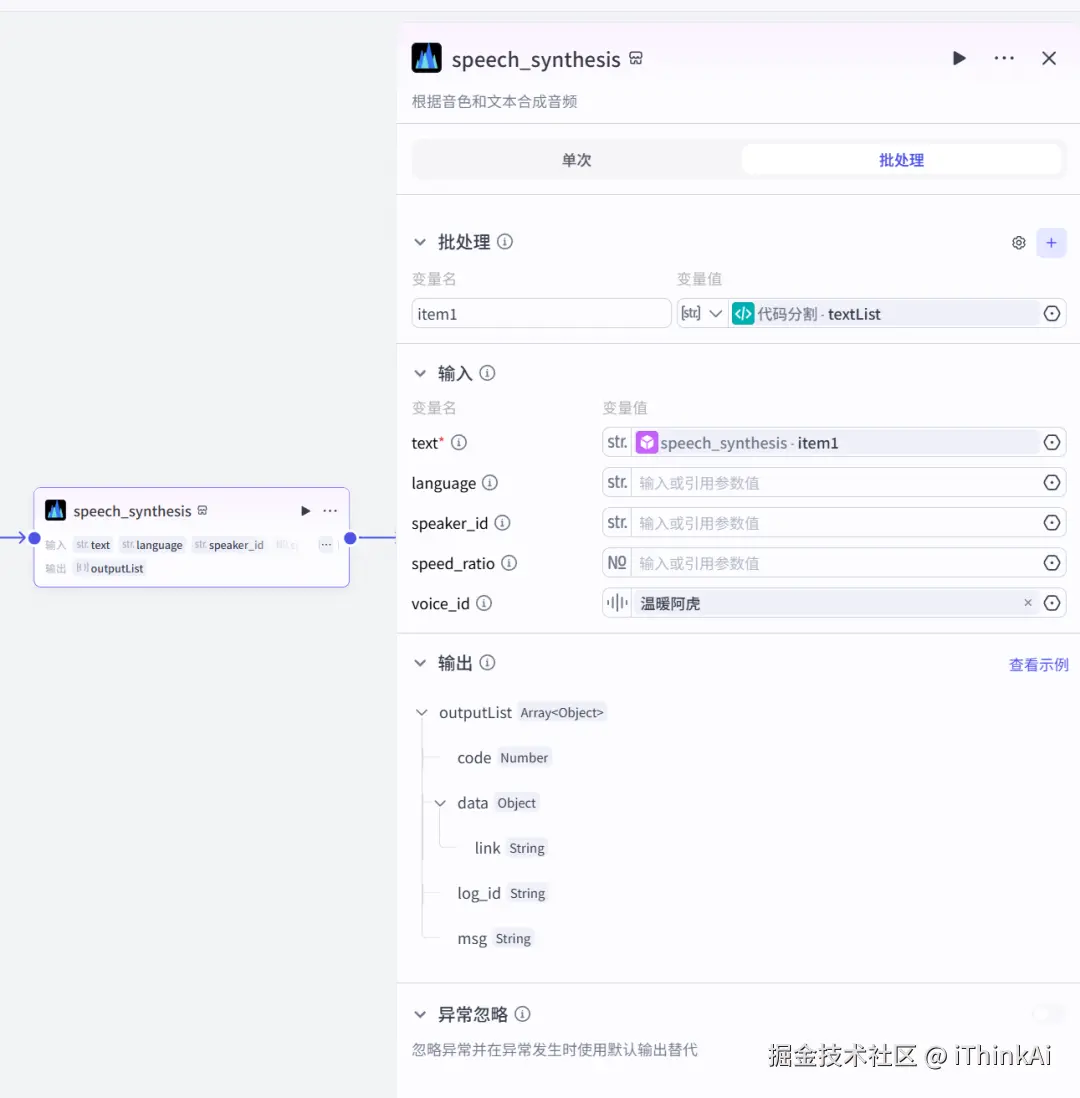Collapse the outputList Array<Object> tree
Screen dimensions: 1080x1098
[421, 712]
